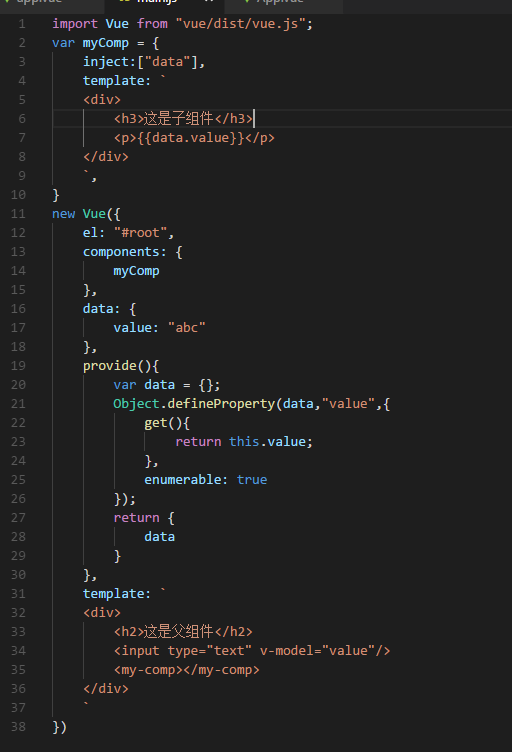The image size is (512, 752).
Task: Click the import keyword on line 1
Action: pyautogui.click(x=75, y=24)
